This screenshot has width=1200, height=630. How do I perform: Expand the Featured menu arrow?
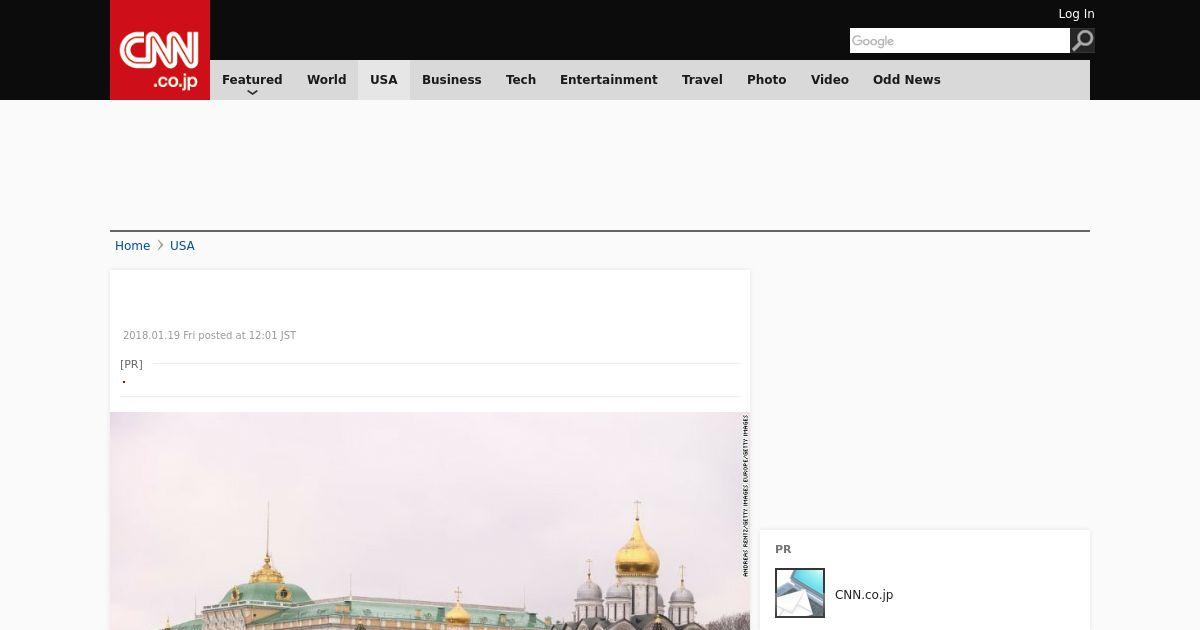pos(252,93)
